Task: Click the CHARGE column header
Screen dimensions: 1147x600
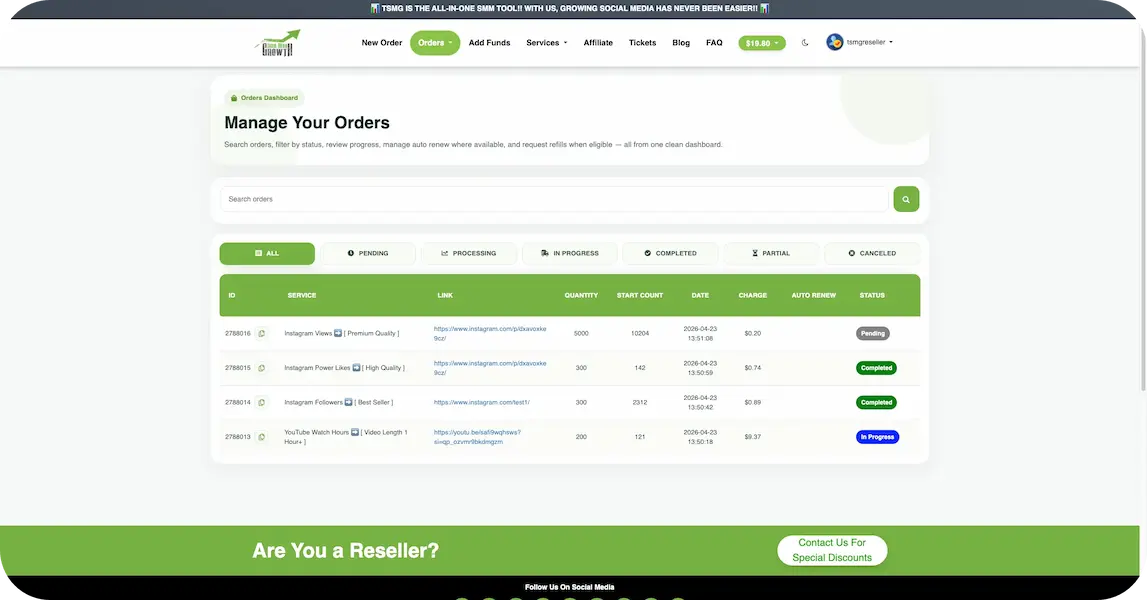Action: click(x=753, y=296)
